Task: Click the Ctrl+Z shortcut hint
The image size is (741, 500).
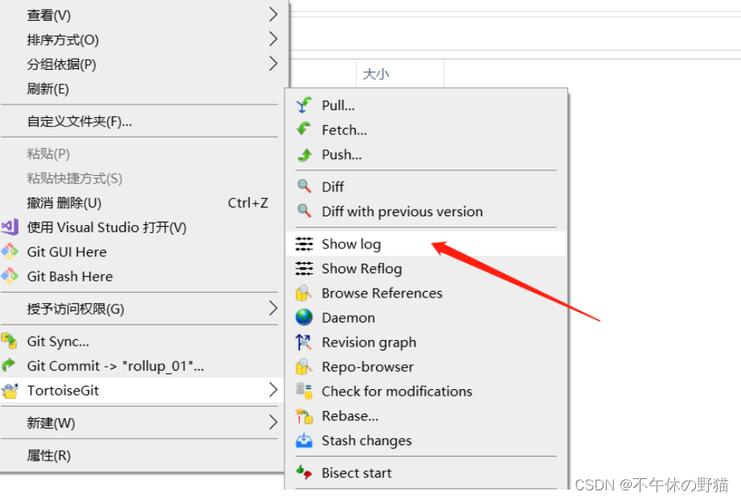Action: (248, 203)
